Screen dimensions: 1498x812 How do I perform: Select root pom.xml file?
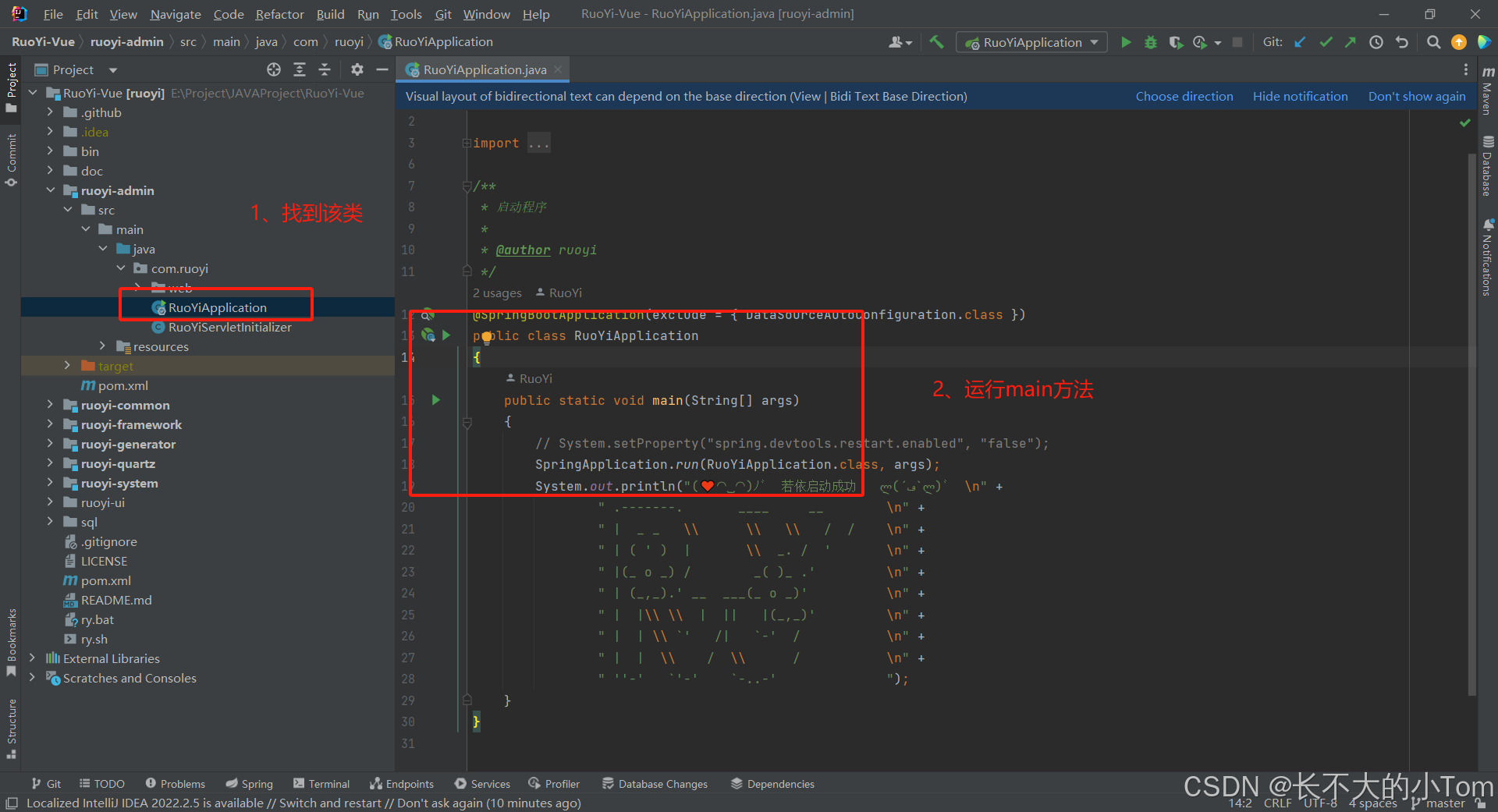click(x=105, y=580)
